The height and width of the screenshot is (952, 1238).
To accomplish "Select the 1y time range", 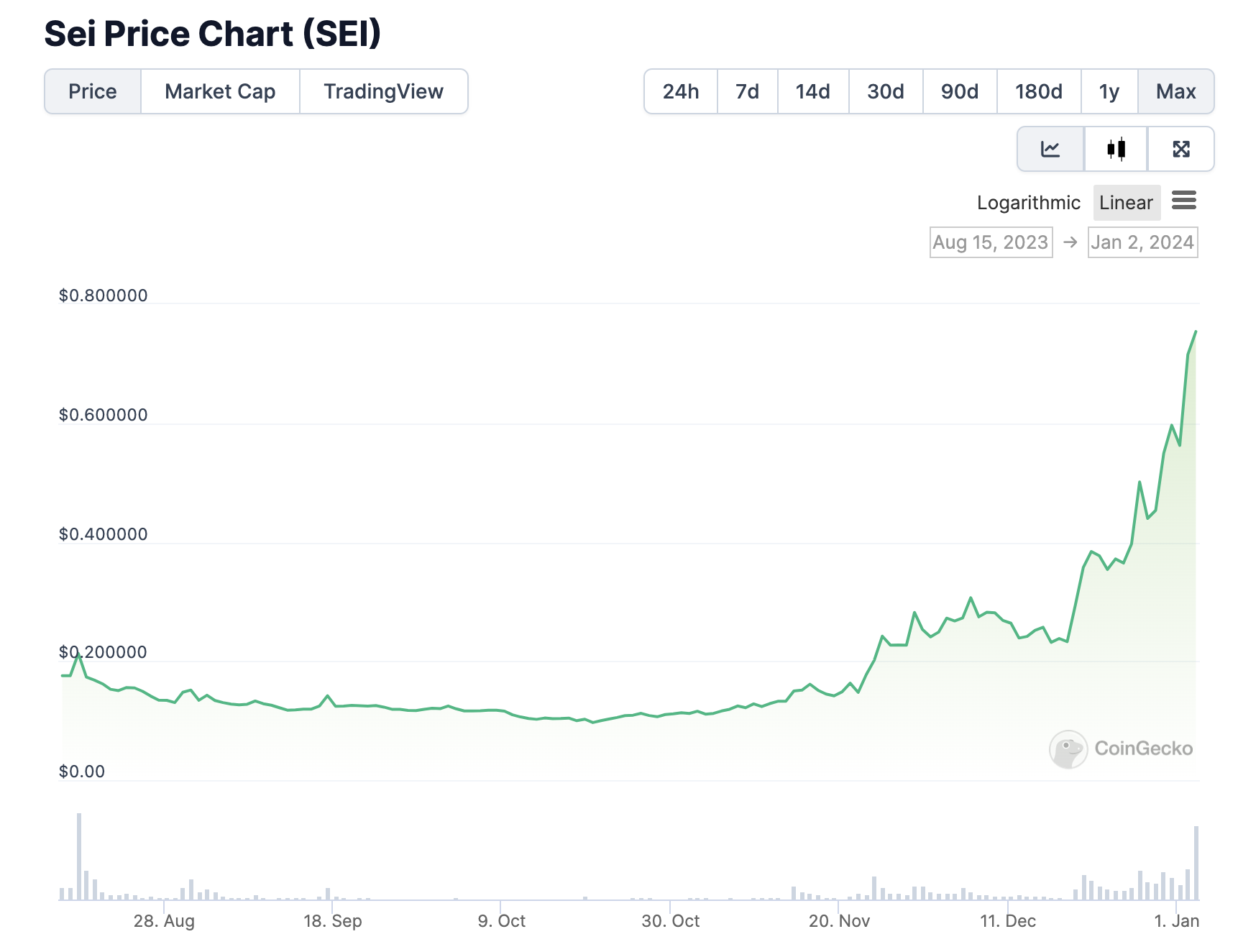I will click(1109, 91).
